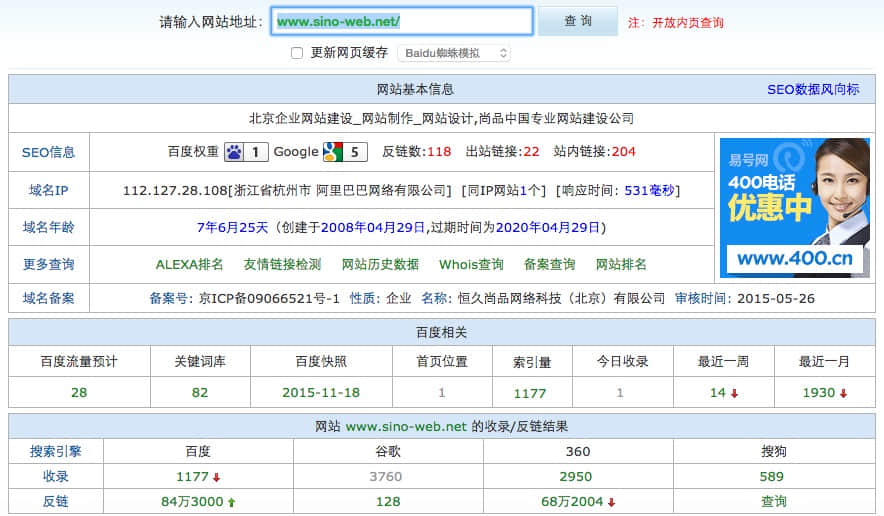This screenshot has width=884, height=516.
Task: Open the ALEXA排名 link
Action: [189, 264]
